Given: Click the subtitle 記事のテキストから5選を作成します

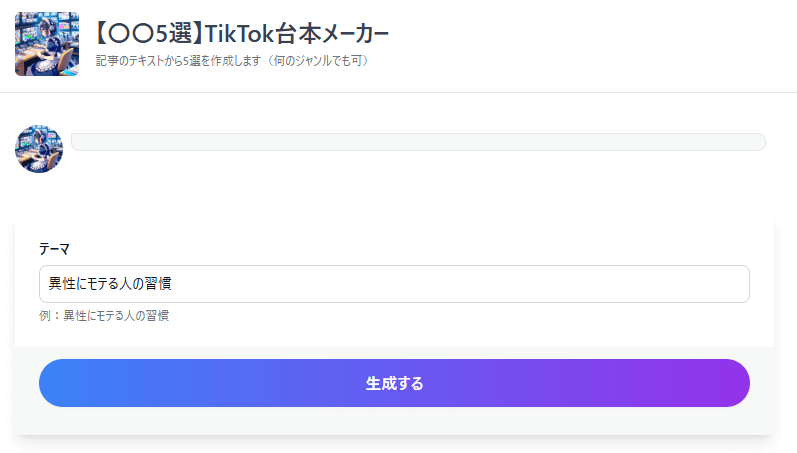Looking at the screenshot, I should click(178, 61).
